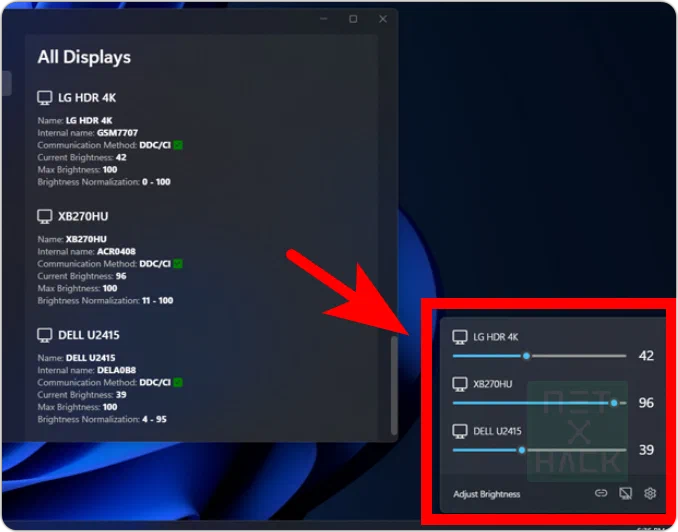
Task: Click the turn off displays icon
Action: click(625, 493)
